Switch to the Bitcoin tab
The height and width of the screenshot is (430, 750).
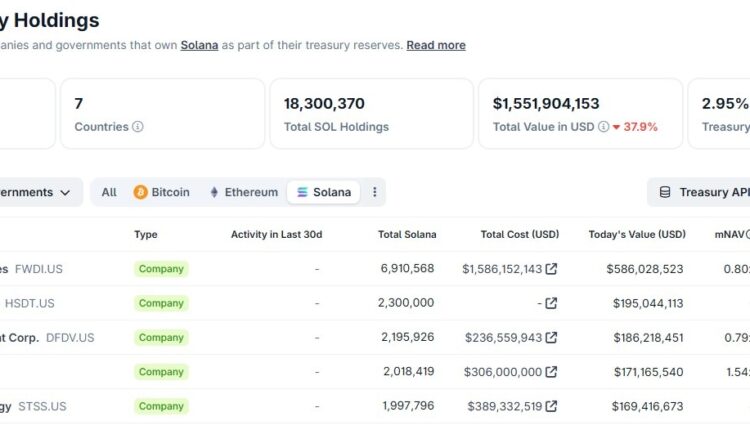[x=161, y=192]
